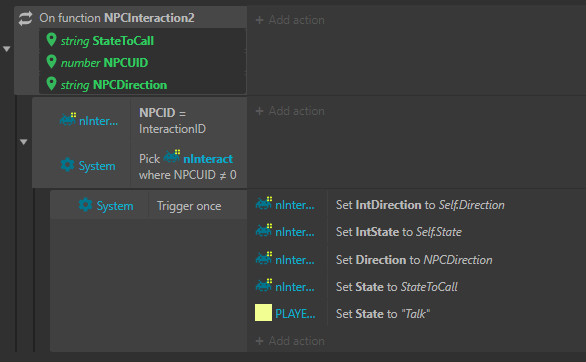Click the function loop icon beside NPCInteraction2
586x362 pixels.
click(x=25, y=18)
